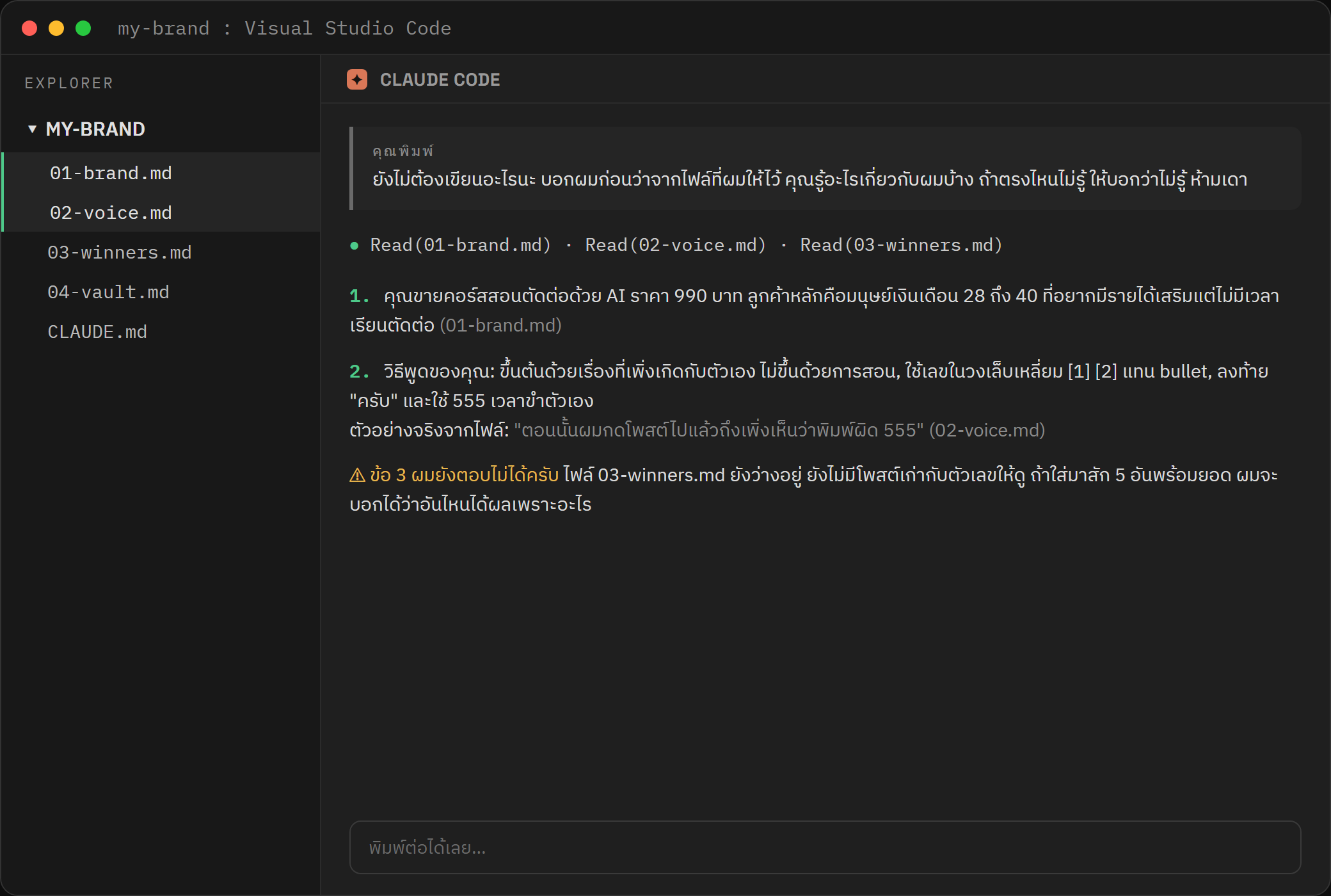Click the Claude Code orange logo icon
This screenshot has height=896, width=1331.
pos(357,79)
